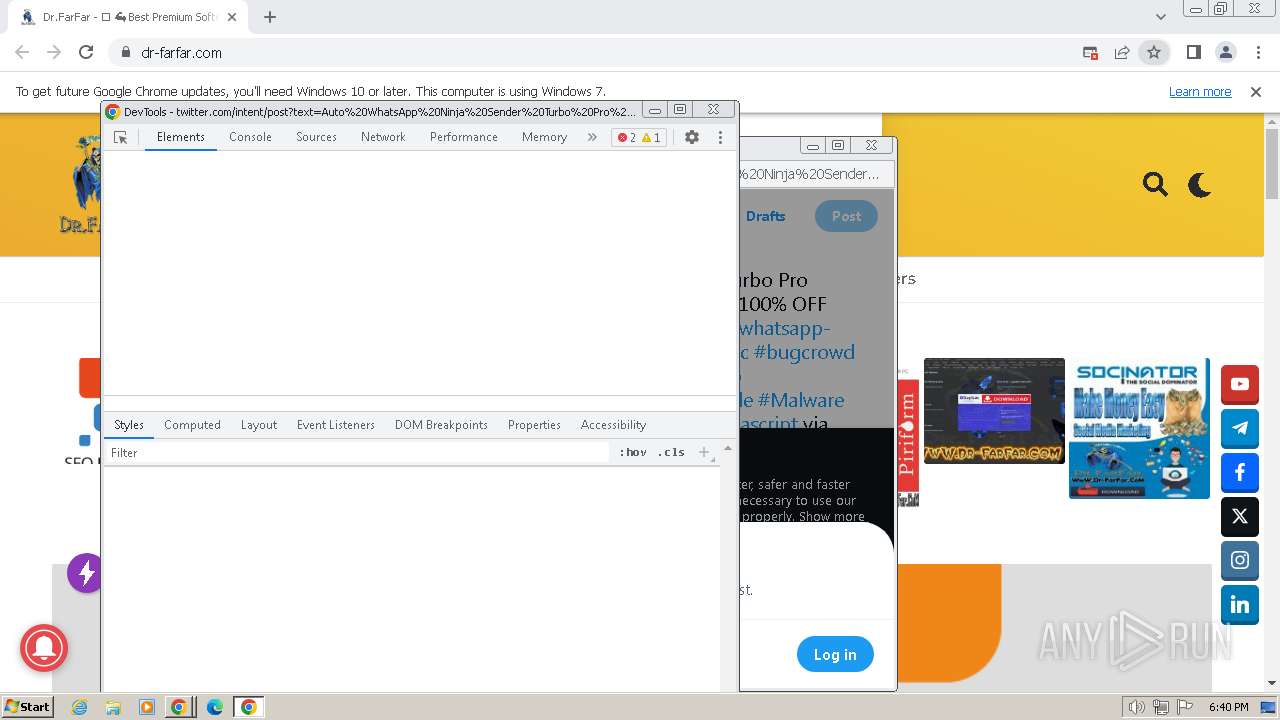Open the YouTube social icon
Image resolution: width=1280 pixels, height=720 pixels.
tap(1240, 384)
